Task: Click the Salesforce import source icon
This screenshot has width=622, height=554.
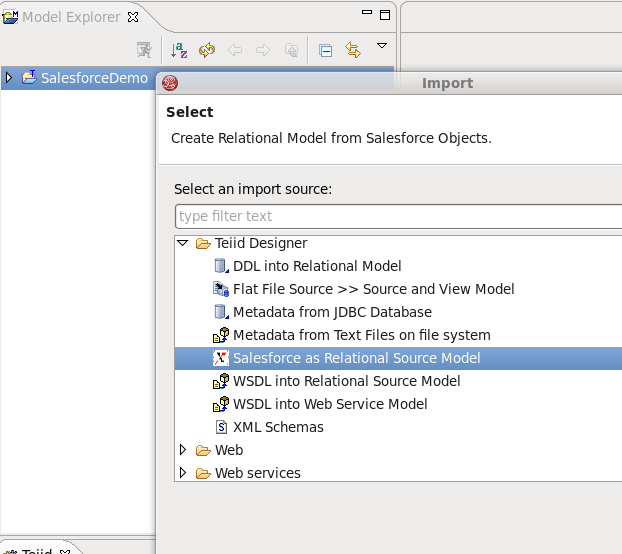Action: [221, 358]
